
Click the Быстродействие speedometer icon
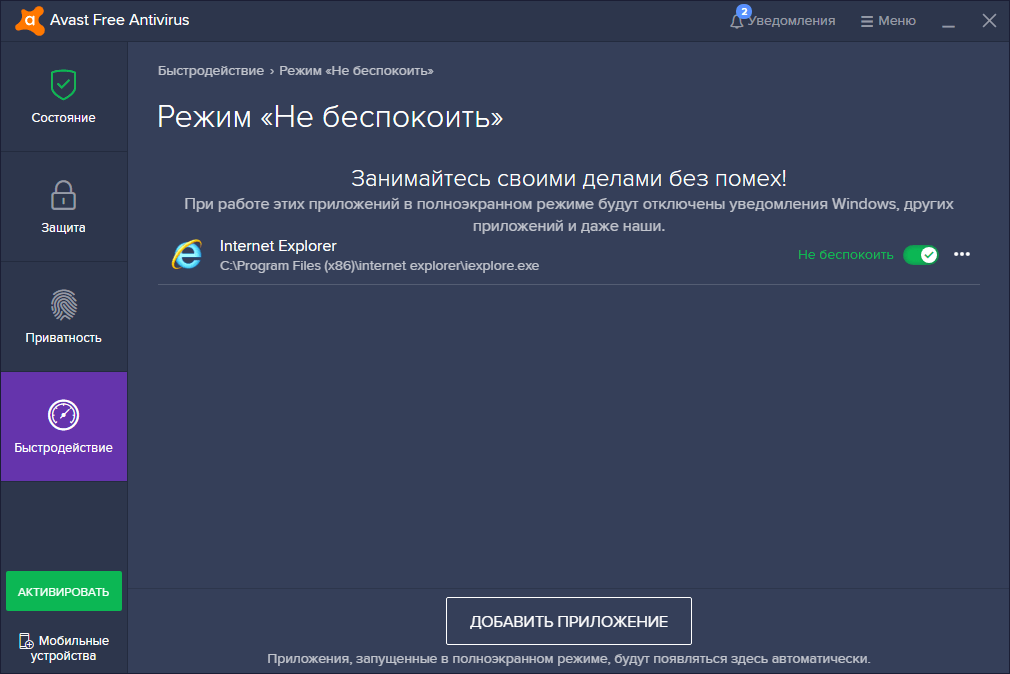(63, 416)
